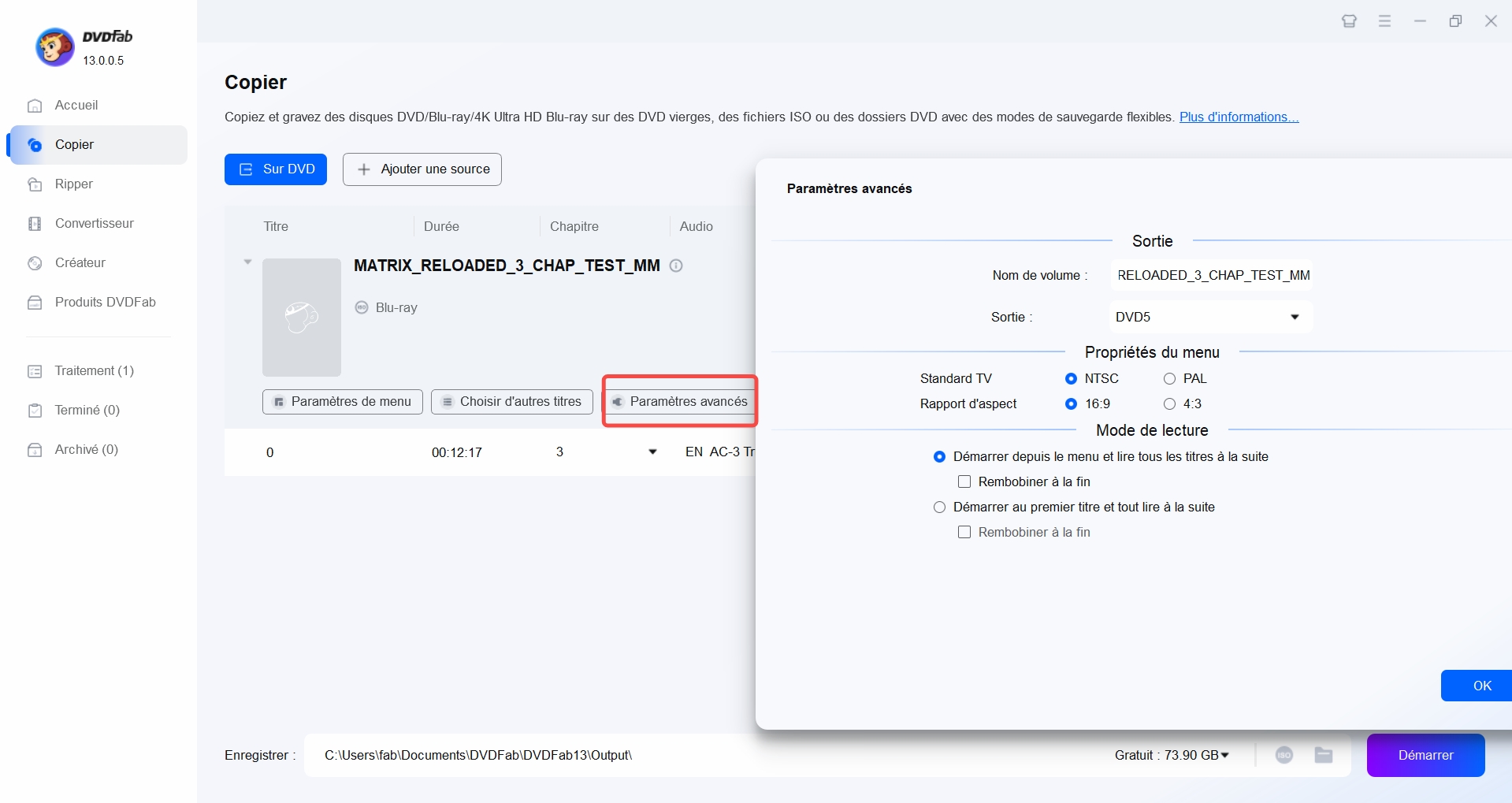The width and height of the screenshot is (1512, 803).
Task: Select Démarrer au premier titre option
Action: 939,507
